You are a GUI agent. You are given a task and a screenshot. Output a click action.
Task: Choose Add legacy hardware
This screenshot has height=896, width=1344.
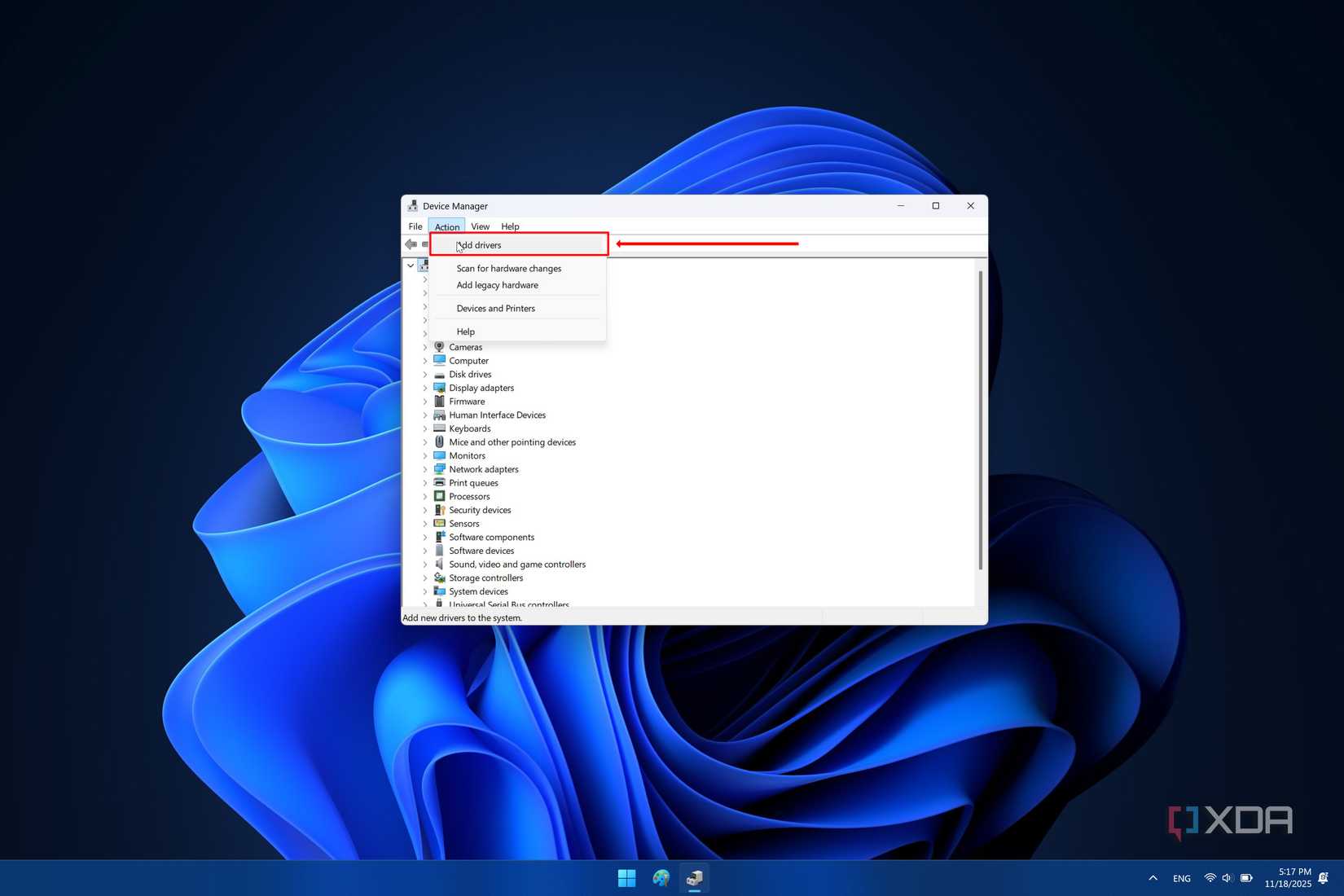pyautogui.click(x=519, y=285)
